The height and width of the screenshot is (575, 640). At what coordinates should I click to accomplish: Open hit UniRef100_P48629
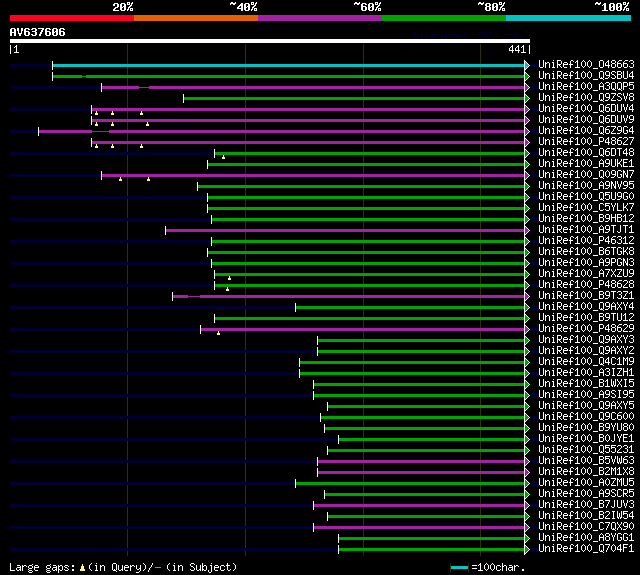586,329
